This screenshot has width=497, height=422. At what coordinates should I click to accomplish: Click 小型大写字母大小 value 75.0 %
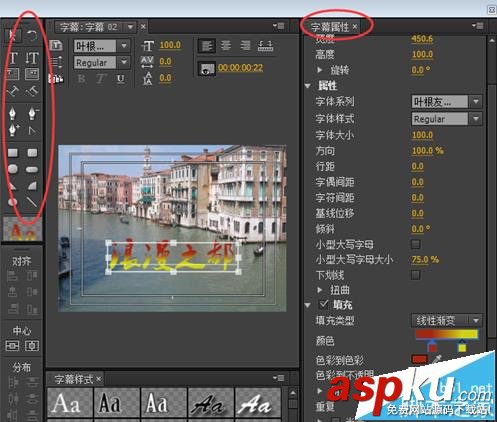[425, 259]
